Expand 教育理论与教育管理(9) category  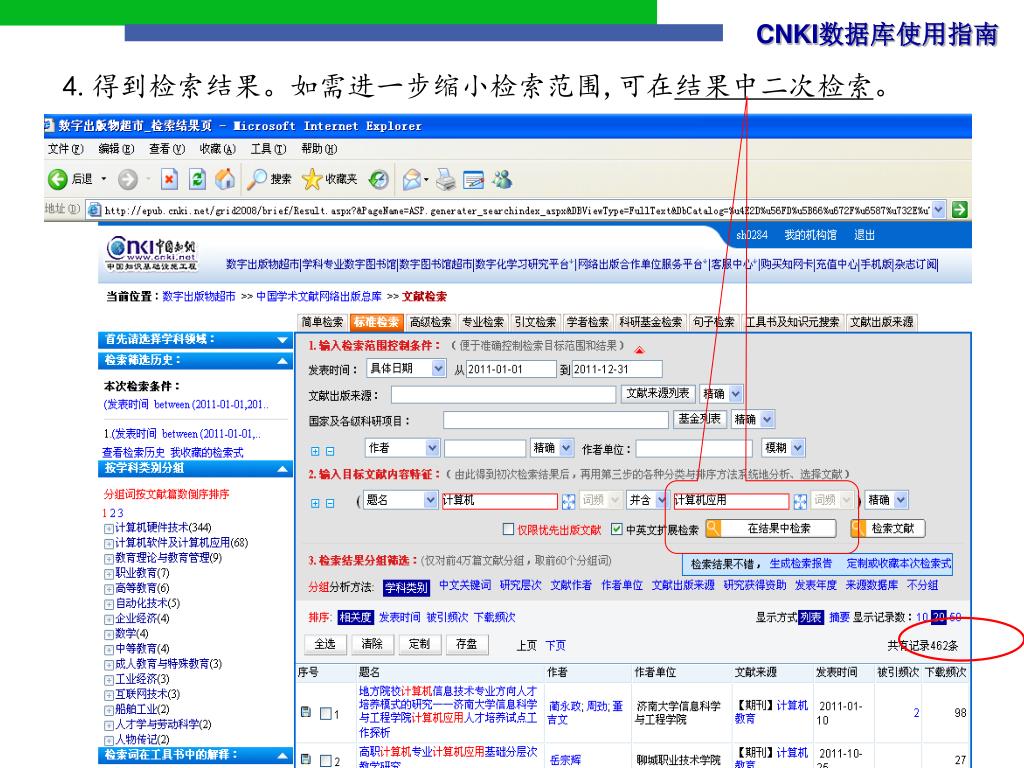[108, 558]
